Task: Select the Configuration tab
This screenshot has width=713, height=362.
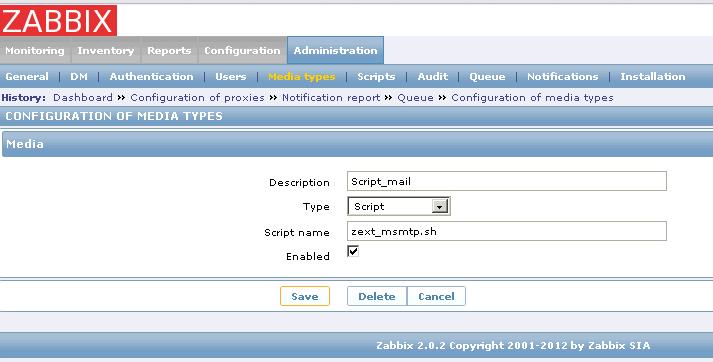Action: point(242,50)
